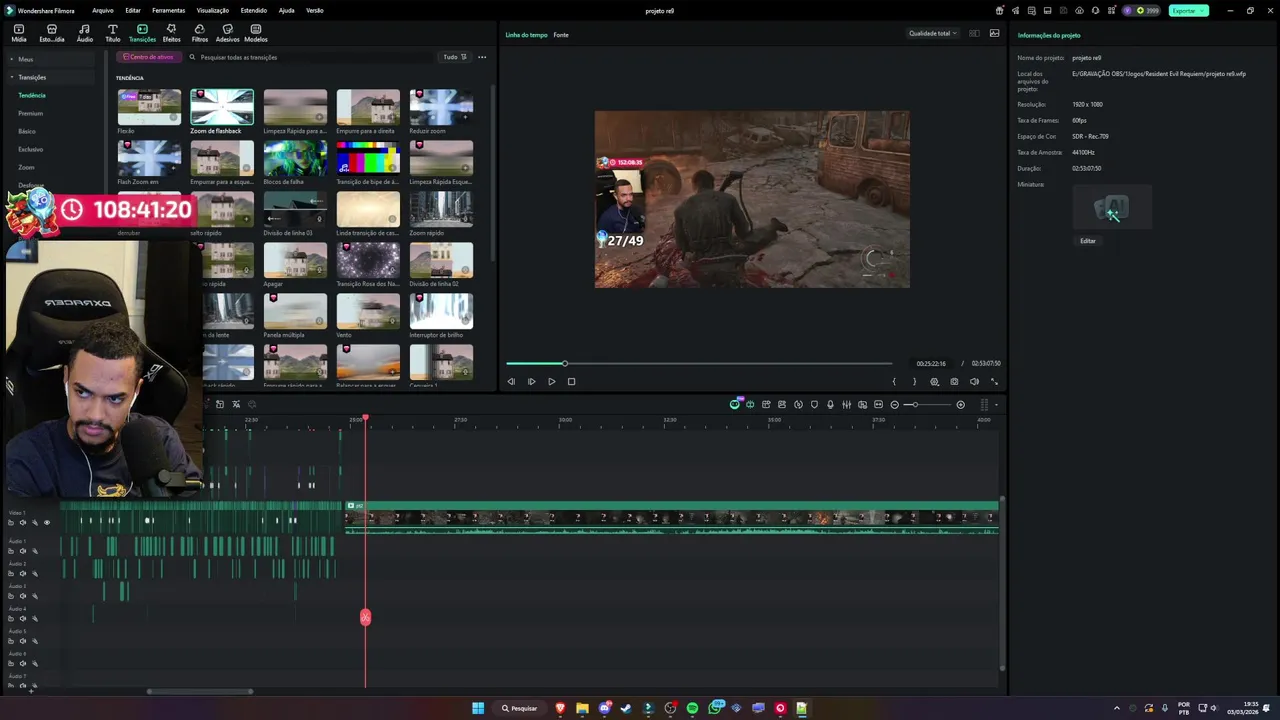Open the Ferramentas menu
1280x720 pixels.
point(168,10)
